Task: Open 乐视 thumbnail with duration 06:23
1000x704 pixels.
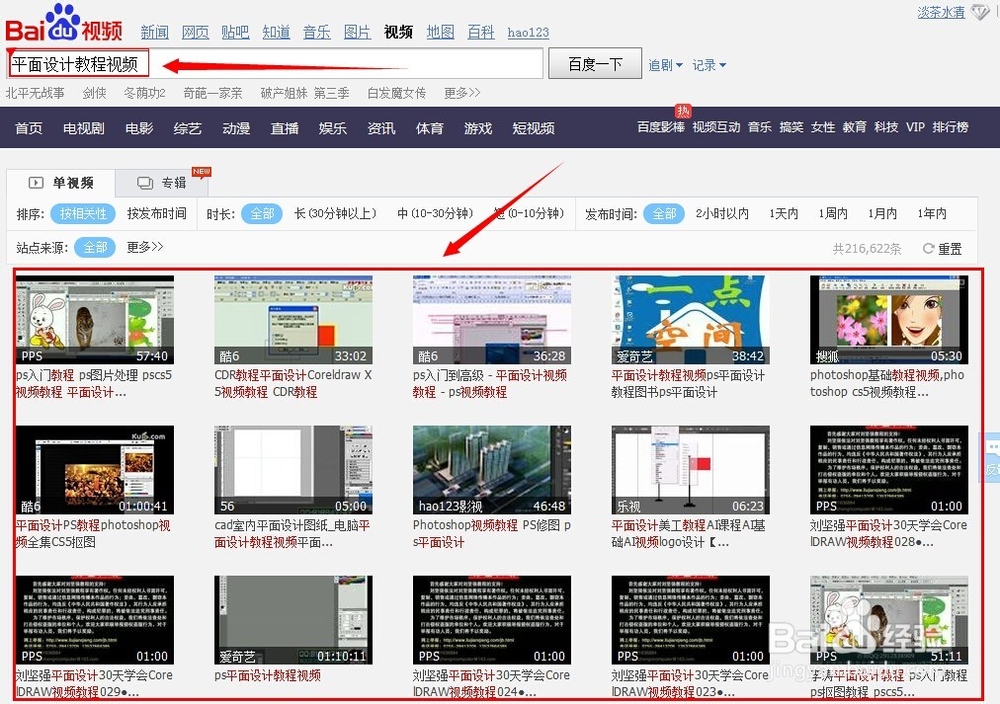Action: [x=690, y=470]
